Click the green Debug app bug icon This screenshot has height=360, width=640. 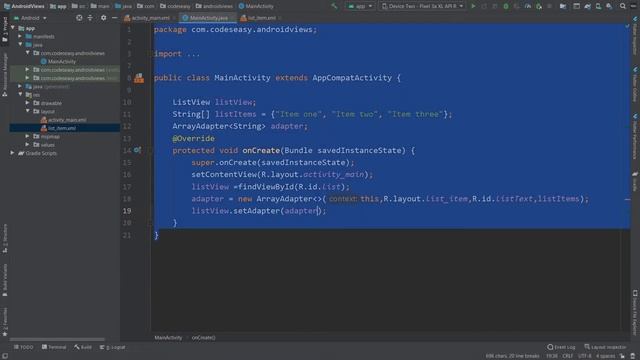pos(506,6)
